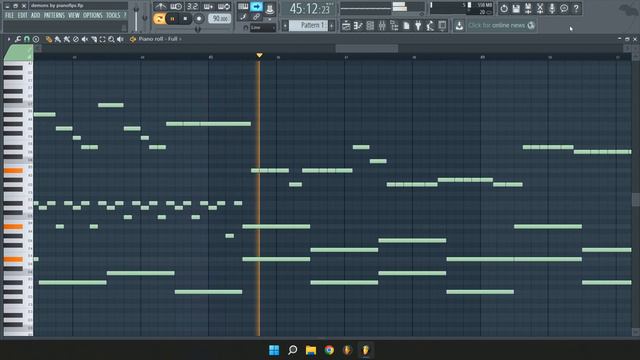Toggle piano roll magnet snap
Screen dimensions: 640x360
[27, 39]
